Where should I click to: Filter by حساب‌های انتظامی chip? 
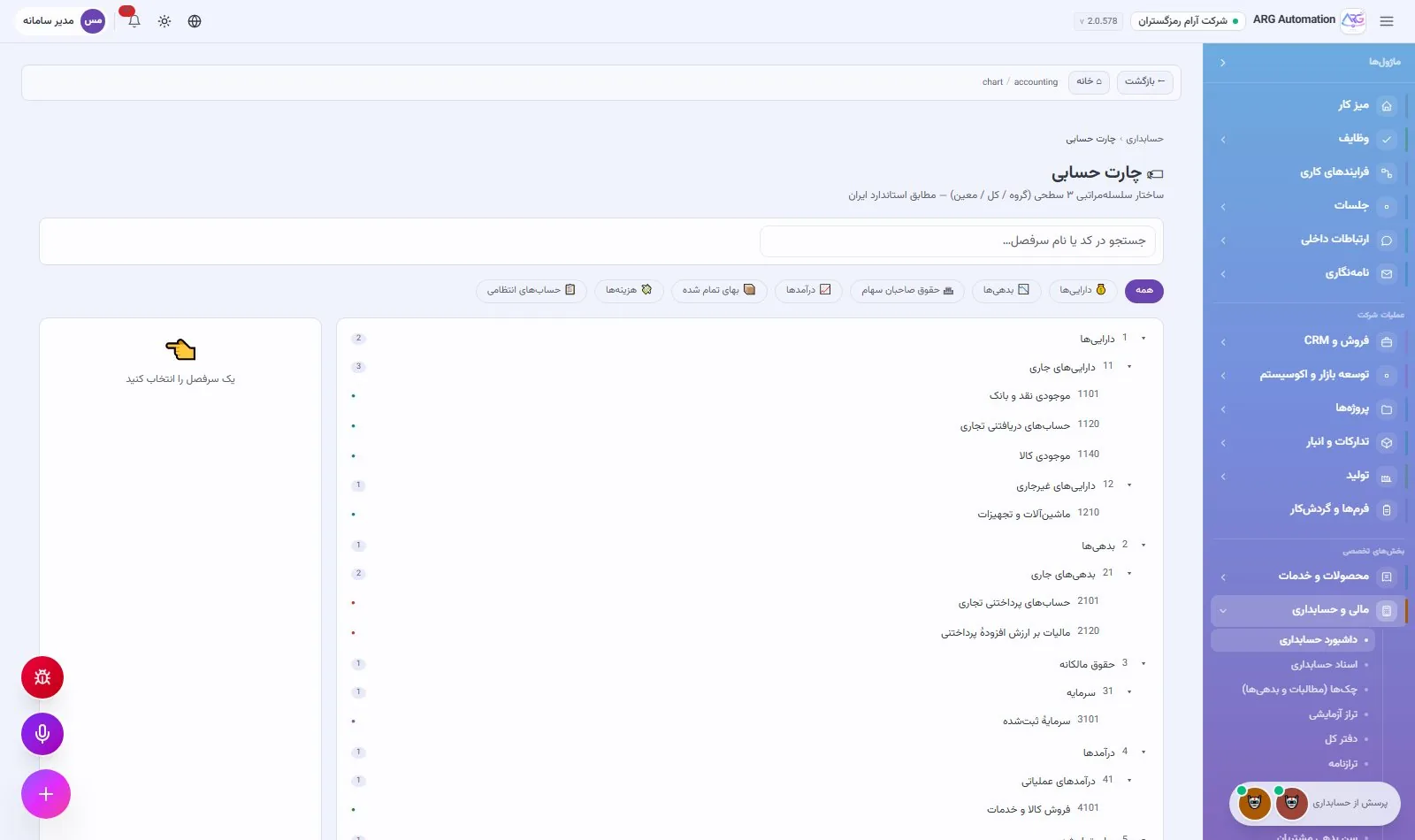click(x=532, y=291)
